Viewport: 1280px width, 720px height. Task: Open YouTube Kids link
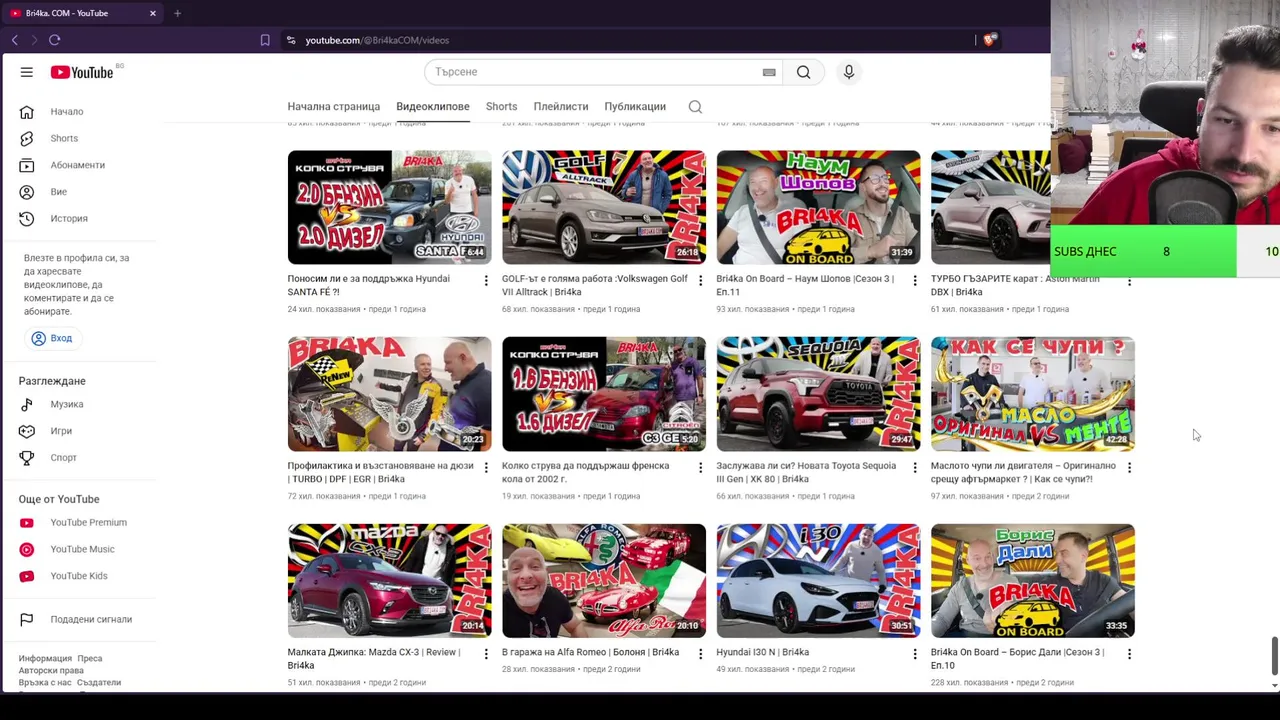point(80,576)
